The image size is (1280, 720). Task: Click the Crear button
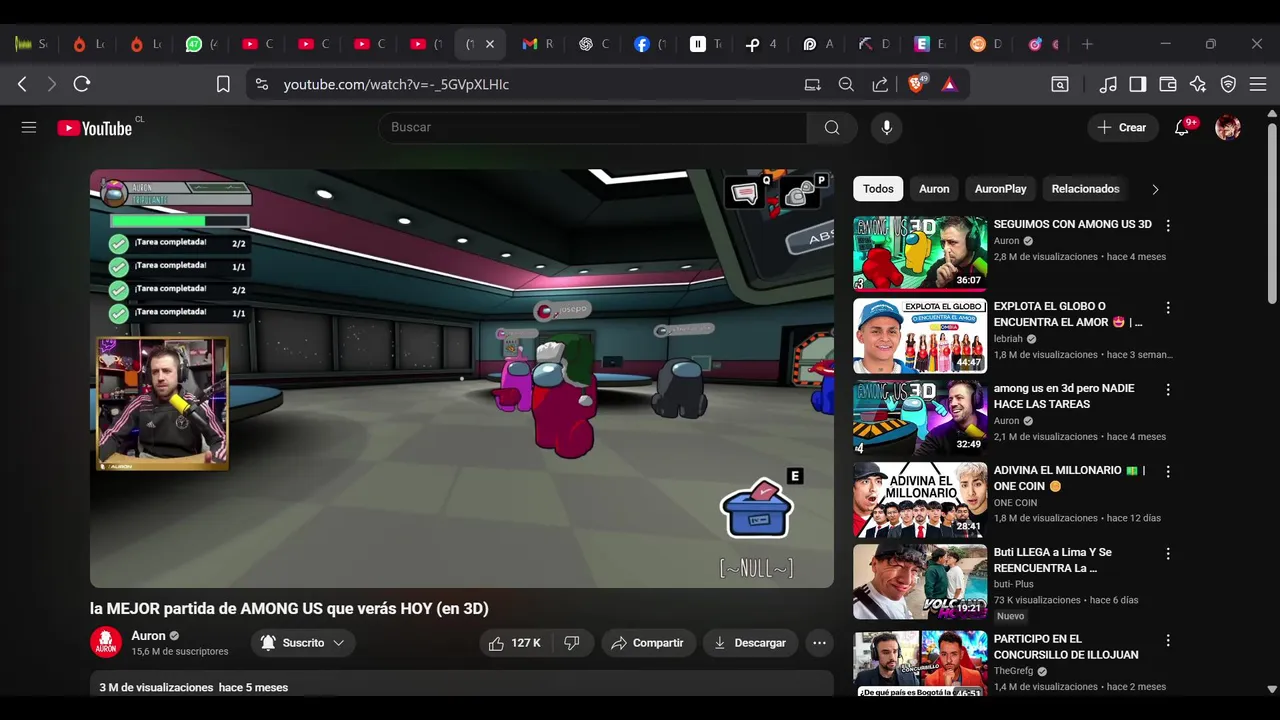1122,127
